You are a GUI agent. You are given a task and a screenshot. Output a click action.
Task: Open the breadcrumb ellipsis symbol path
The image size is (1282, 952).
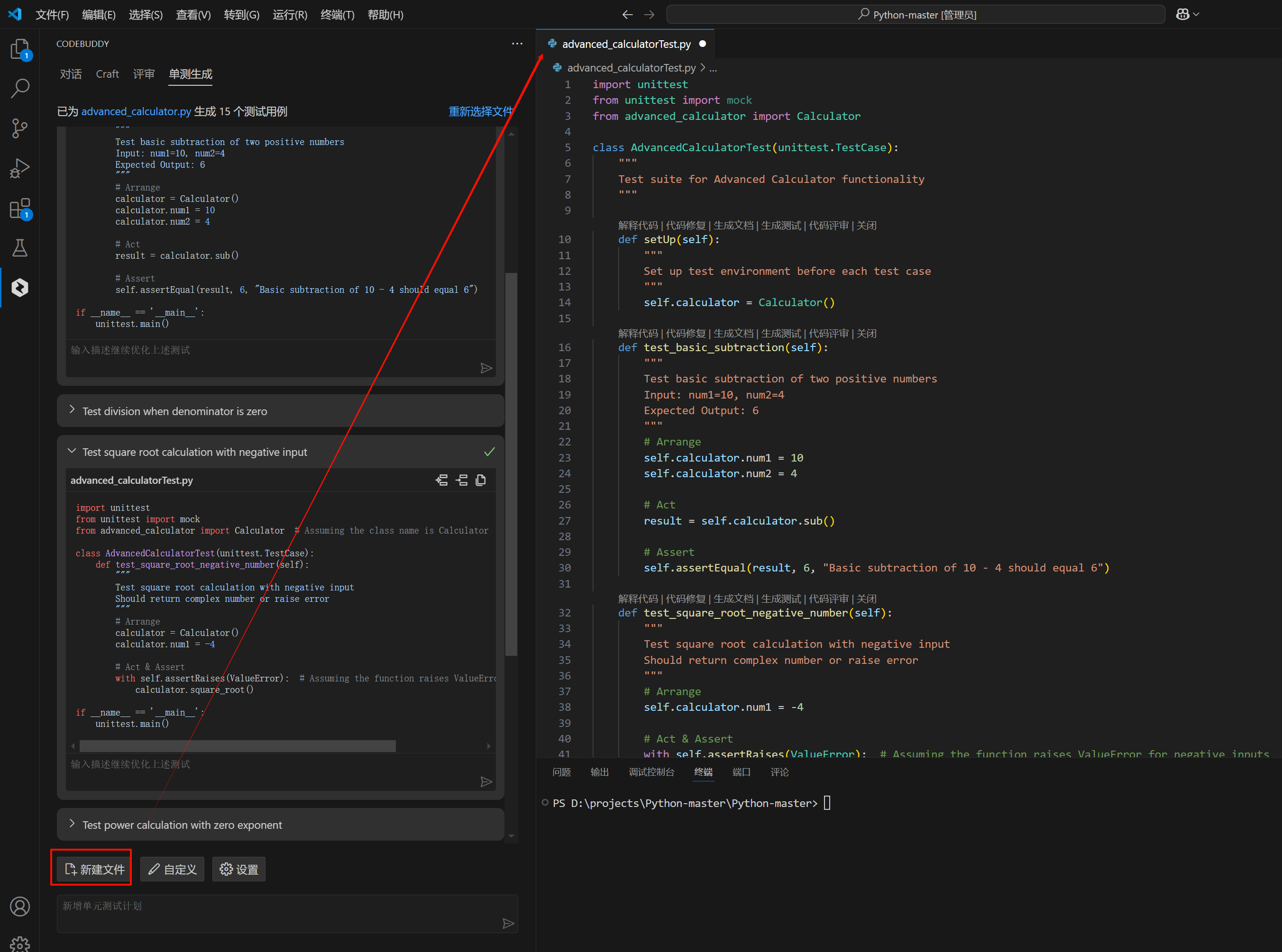713,68
